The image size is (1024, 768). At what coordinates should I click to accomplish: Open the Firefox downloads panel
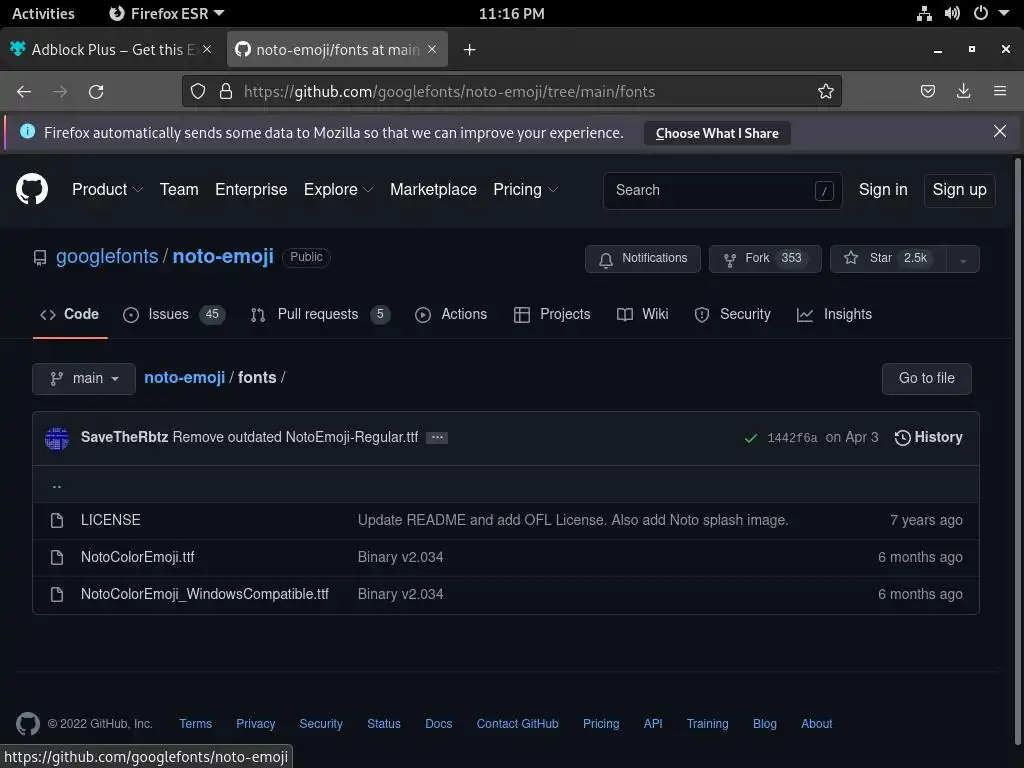(963, 91)
